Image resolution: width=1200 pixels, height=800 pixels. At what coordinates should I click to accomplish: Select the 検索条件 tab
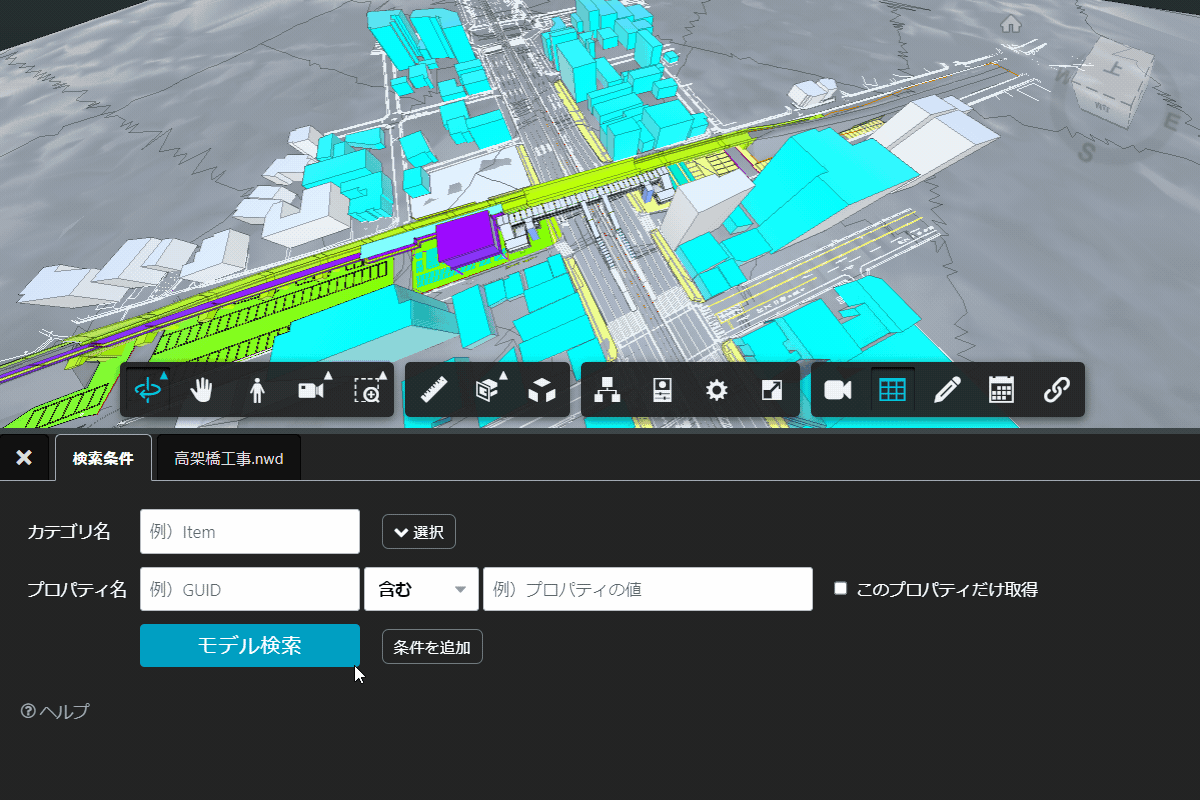pyautogui.click(x=103, y=459)
